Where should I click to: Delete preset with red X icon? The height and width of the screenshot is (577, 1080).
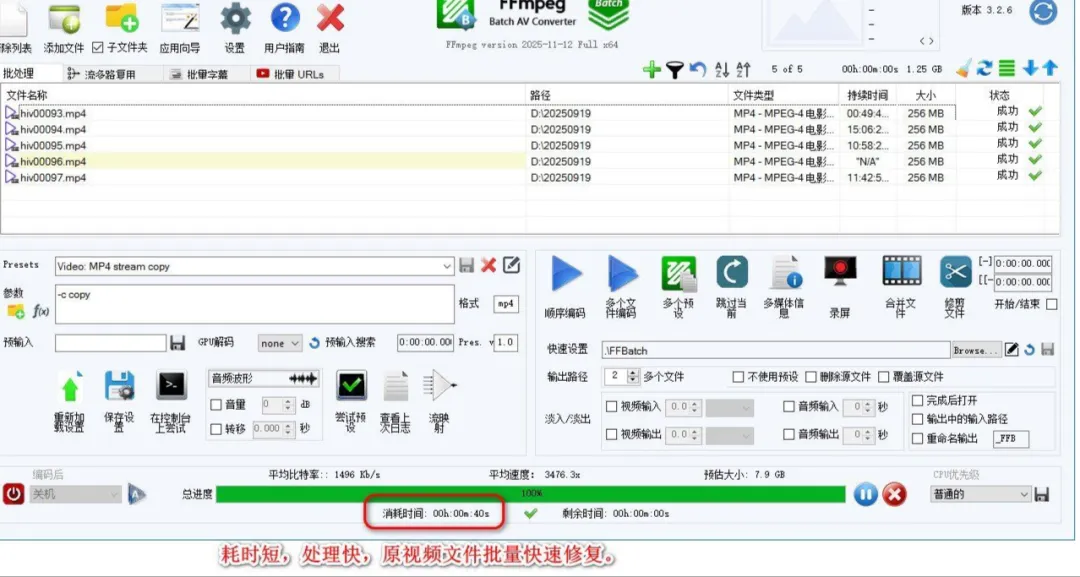pos(489,265)
